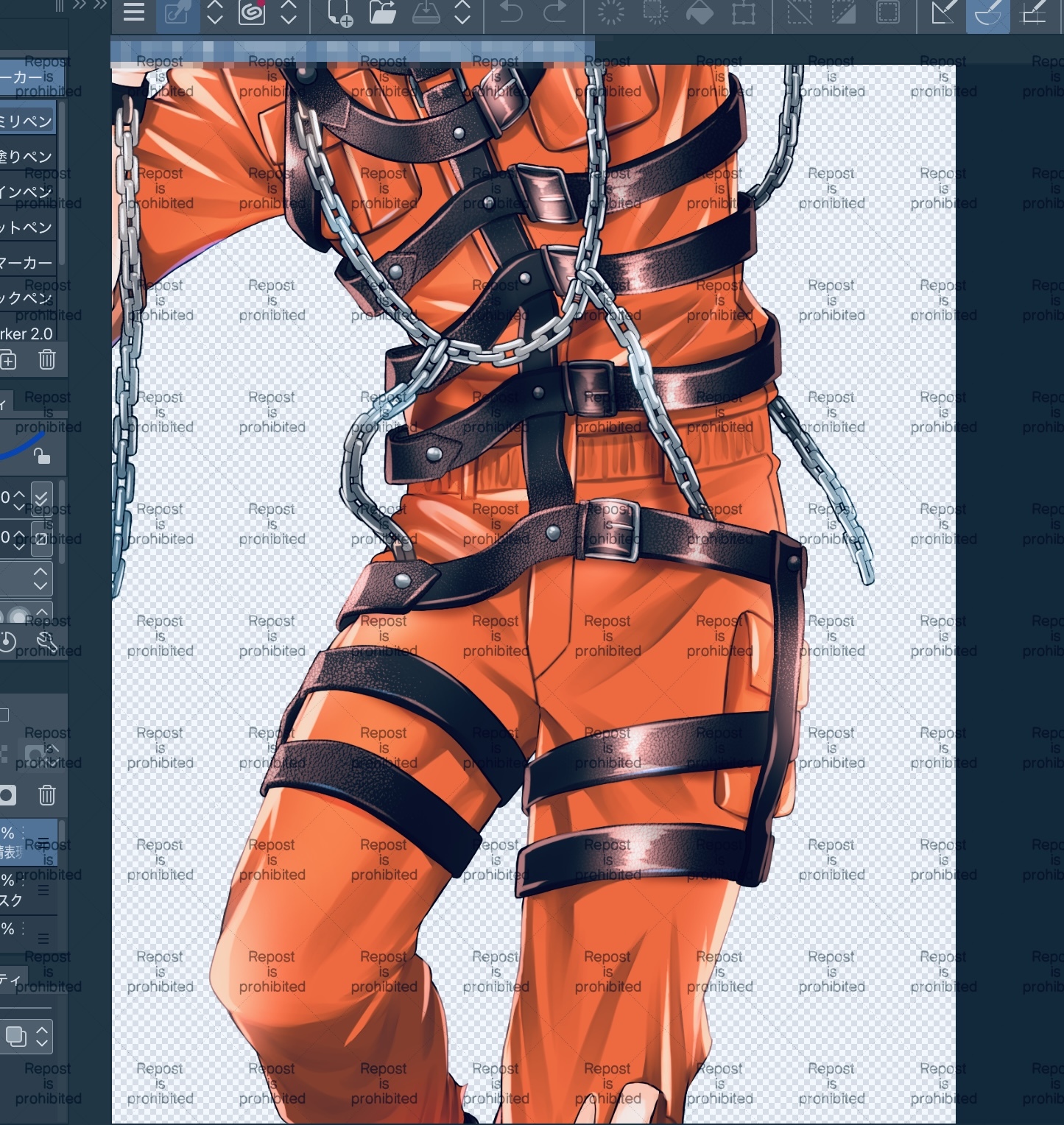1064x1125 pixels.
Task: Click grip handle of the highlighted layer row
Action: pos(43,843)
